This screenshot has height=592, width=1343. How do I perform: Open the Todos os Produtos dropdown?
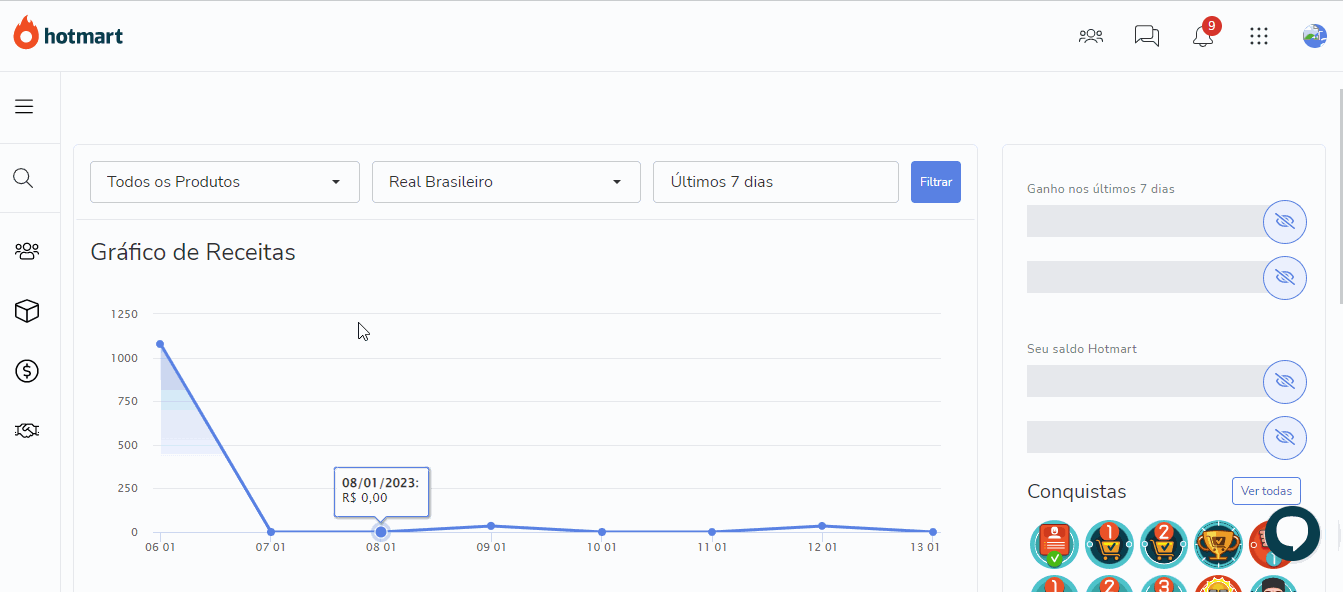[x=225, y=182]
